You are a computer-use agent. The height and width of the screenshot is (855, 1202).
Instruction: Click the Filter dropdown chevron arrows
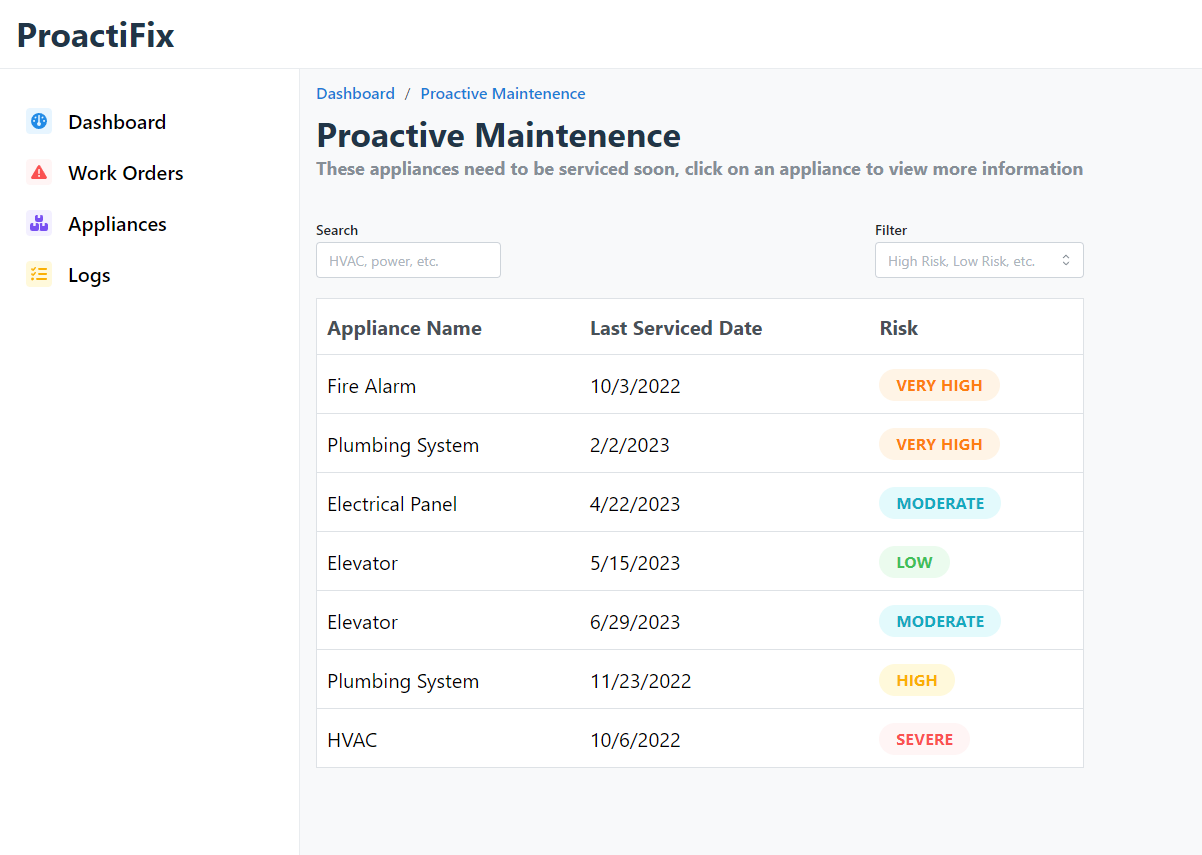(1066, 260)
